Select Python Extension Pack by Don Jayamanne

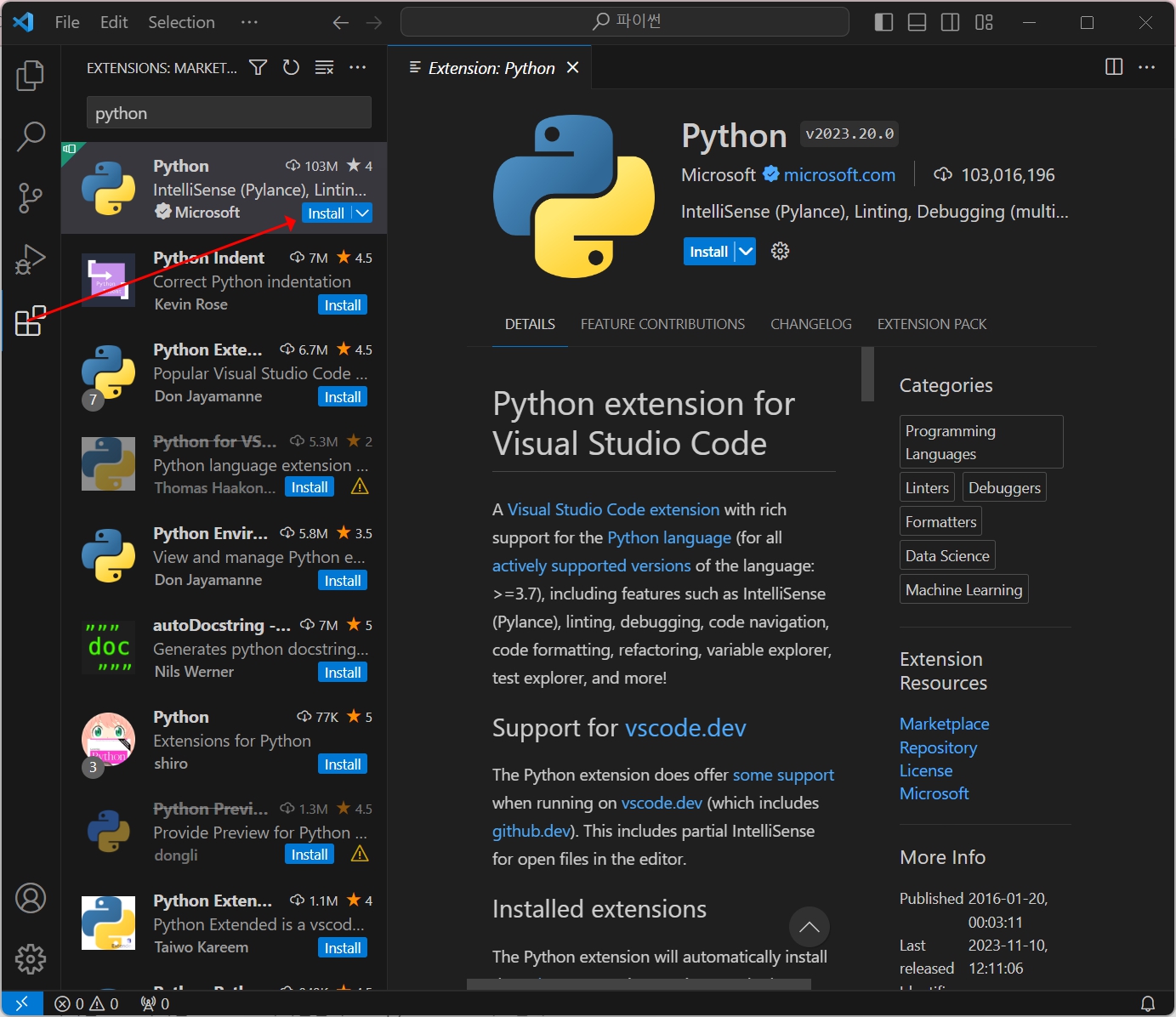(224, 372)
